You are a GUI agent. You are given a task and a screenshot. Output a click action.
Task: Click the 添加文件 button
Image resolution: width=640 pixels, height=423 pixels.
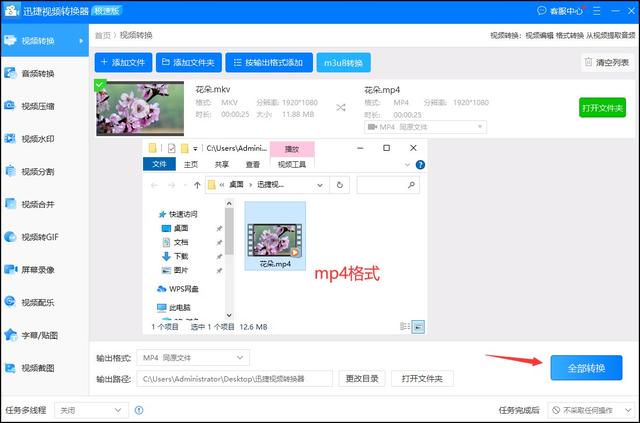click(123, 62)
